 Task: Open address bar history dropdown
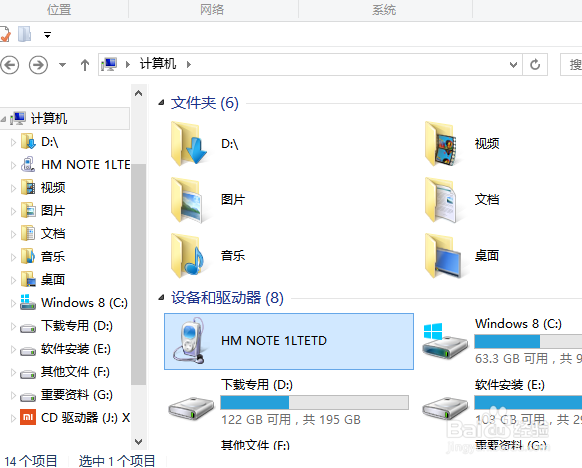pyautogui.click(x=513, y=65)
